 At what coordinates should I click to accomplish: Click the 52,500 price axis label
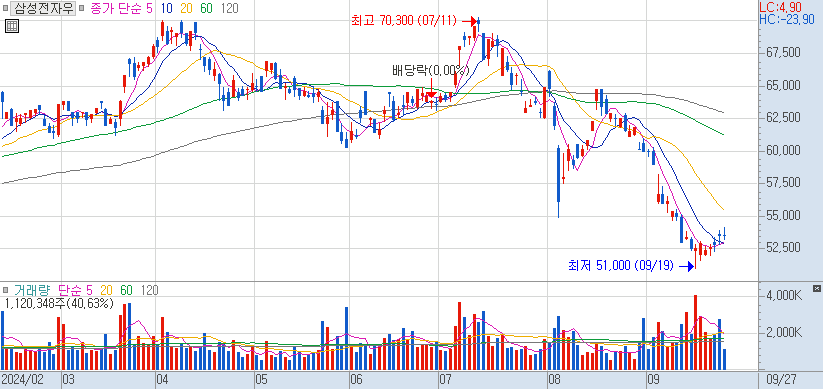pos(784,248)
